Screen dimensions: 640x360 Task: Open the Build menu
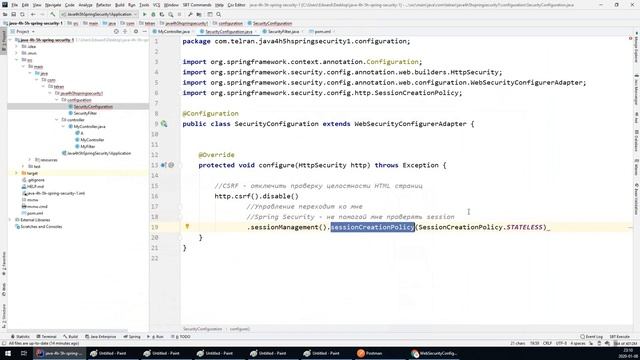(x=120, y=5)
